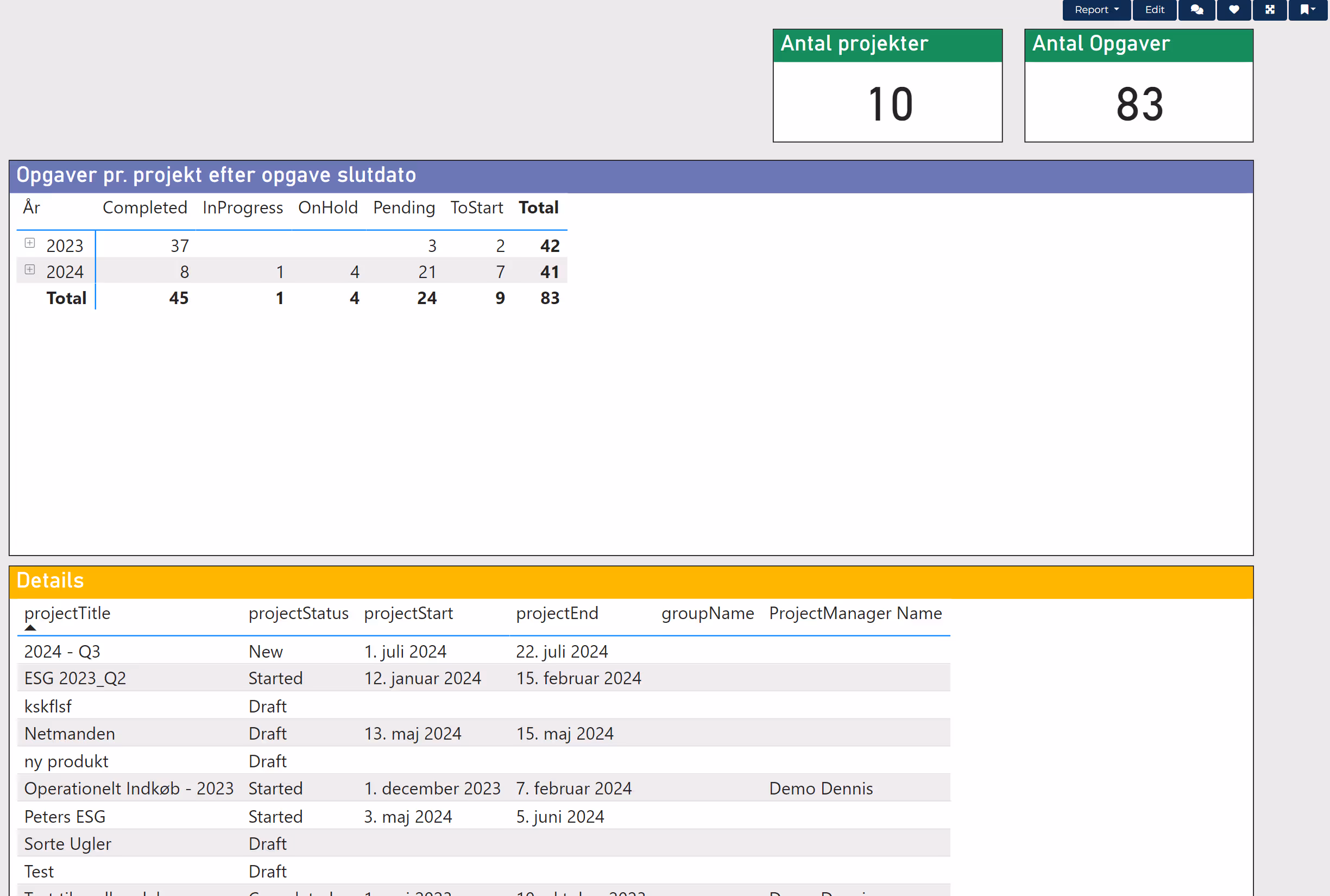Select the Antal Opgaver card value
1330x896 pixels.
point(1139,104)
